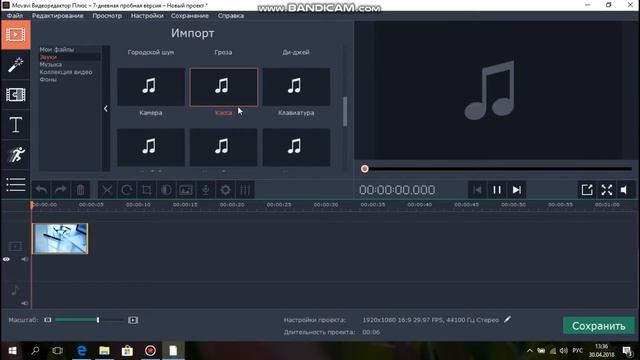Image resolution: width=640 pixels, height=360 pixels.
Task: Click the audio track note icon
Action: (15, 290)
